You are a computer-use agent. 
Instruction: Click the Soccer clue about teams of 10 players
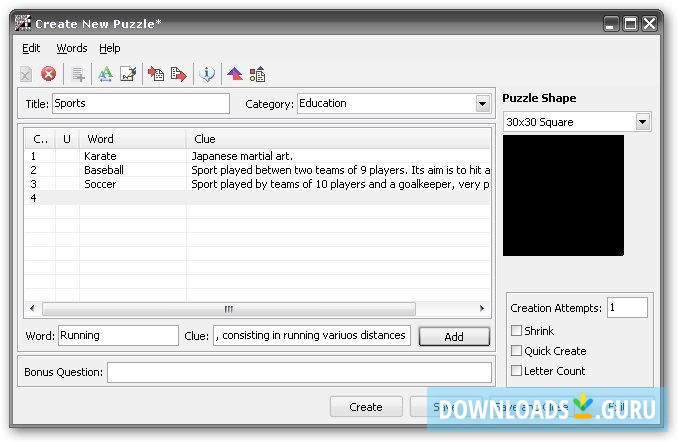pyautogui.click(x=340, y=184)
